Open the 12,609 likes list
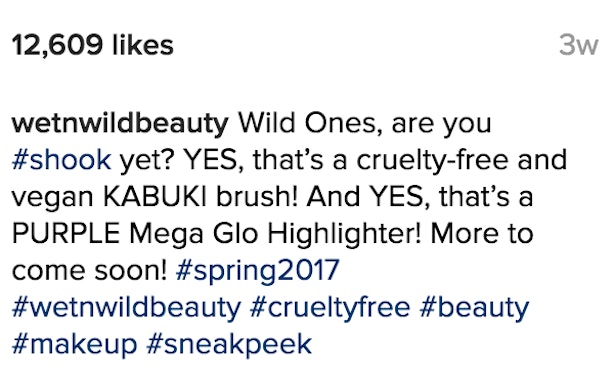This screenshot has width=614, height=370. (x=93, y=45)
